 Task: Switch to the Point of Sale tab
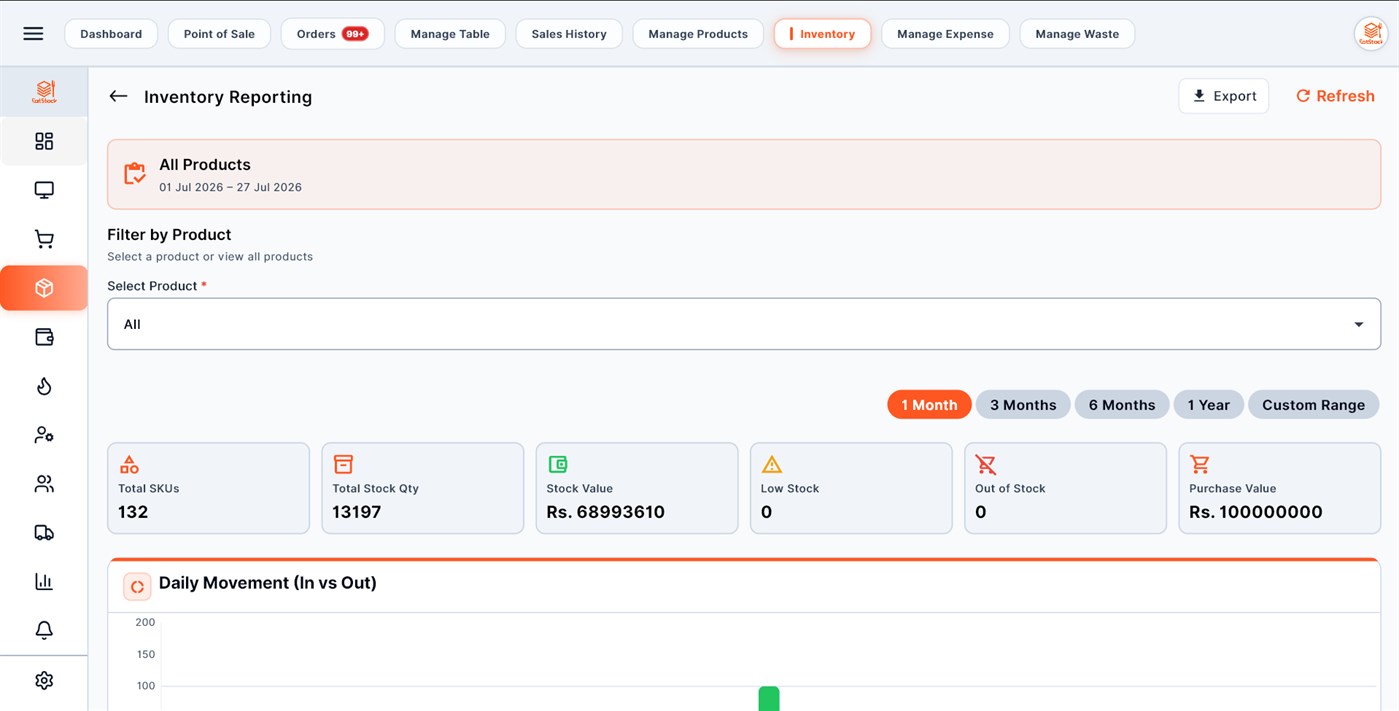219,34
